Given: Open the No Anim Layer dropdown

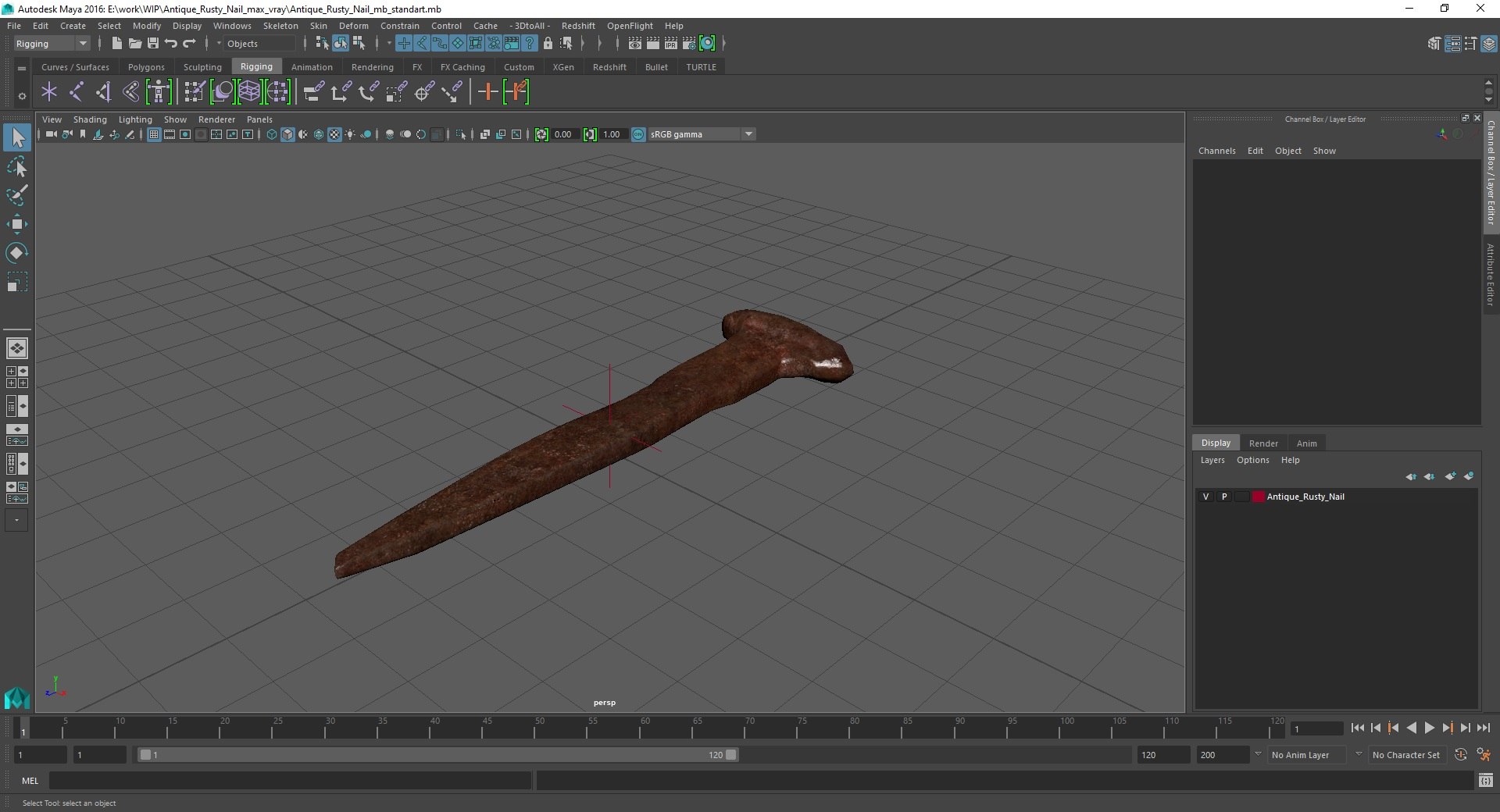Looking at the screenshot, I should coord(1308,755).
